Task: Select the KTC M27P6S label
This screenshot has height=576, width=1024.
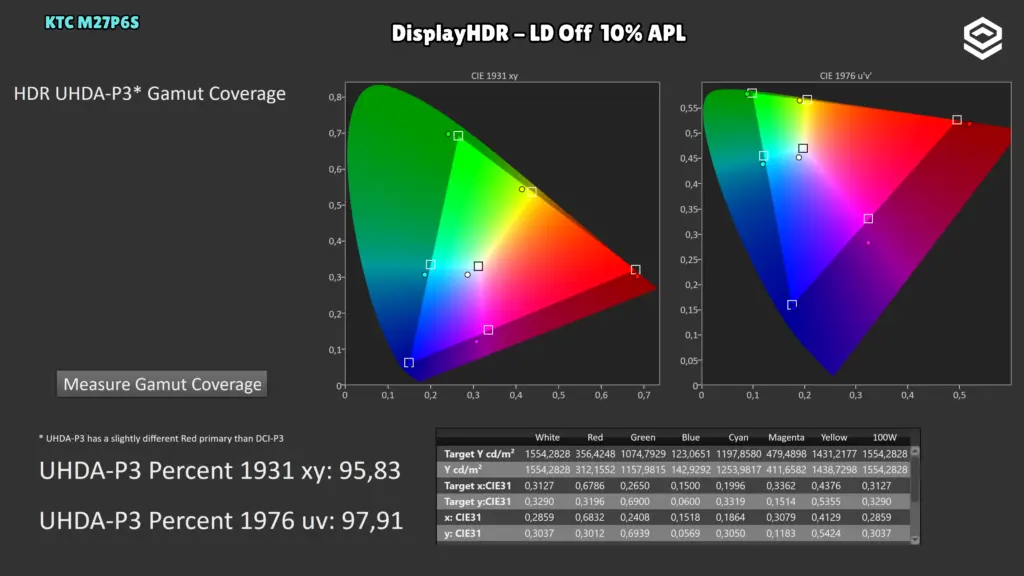Action: [91, 23]
